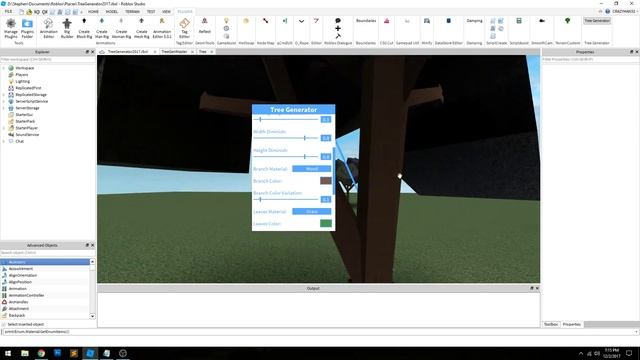Viewport: 640px width, 360px height.
Task: Click the Explorer filter workspace field
Action: 48,60
